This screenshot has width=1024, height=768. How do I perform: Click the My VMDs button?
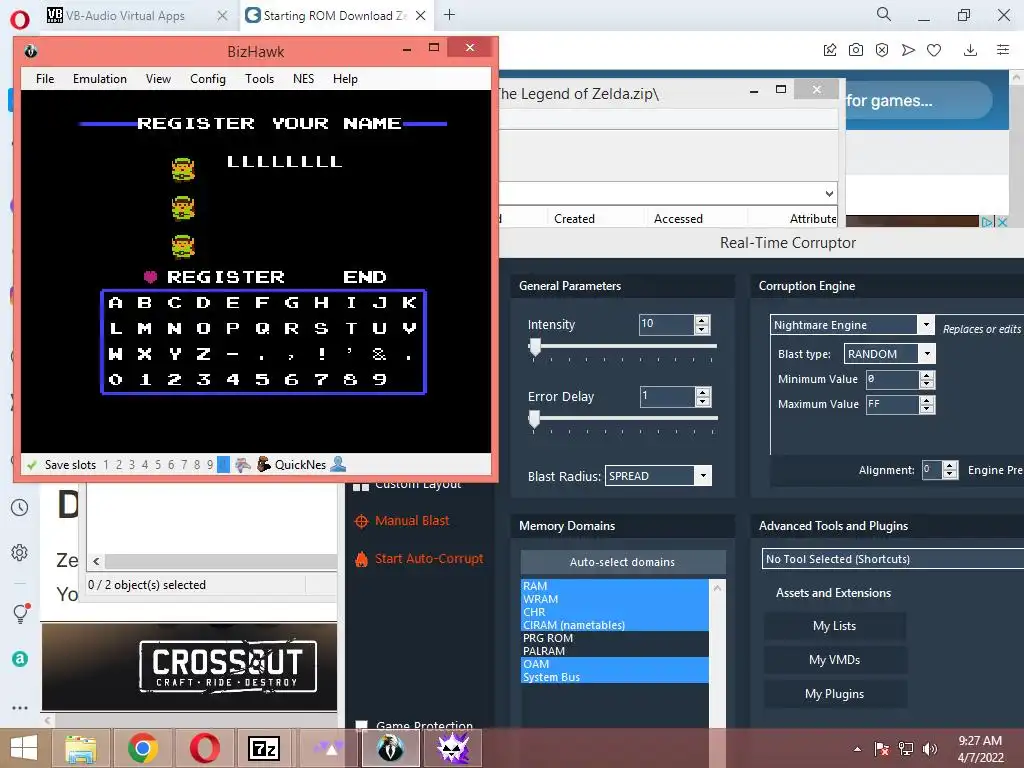click(834, 660)
